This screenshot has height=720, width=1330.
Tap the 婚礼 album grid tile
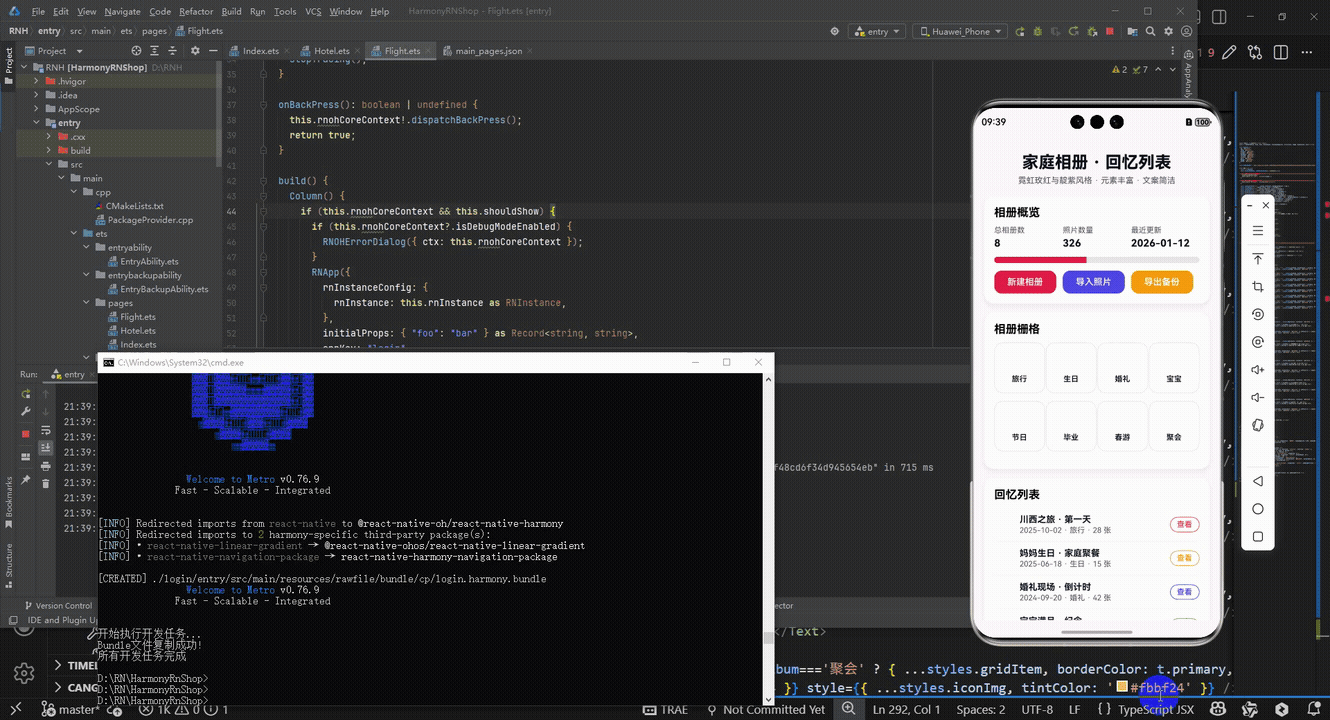pos(1122,367)
